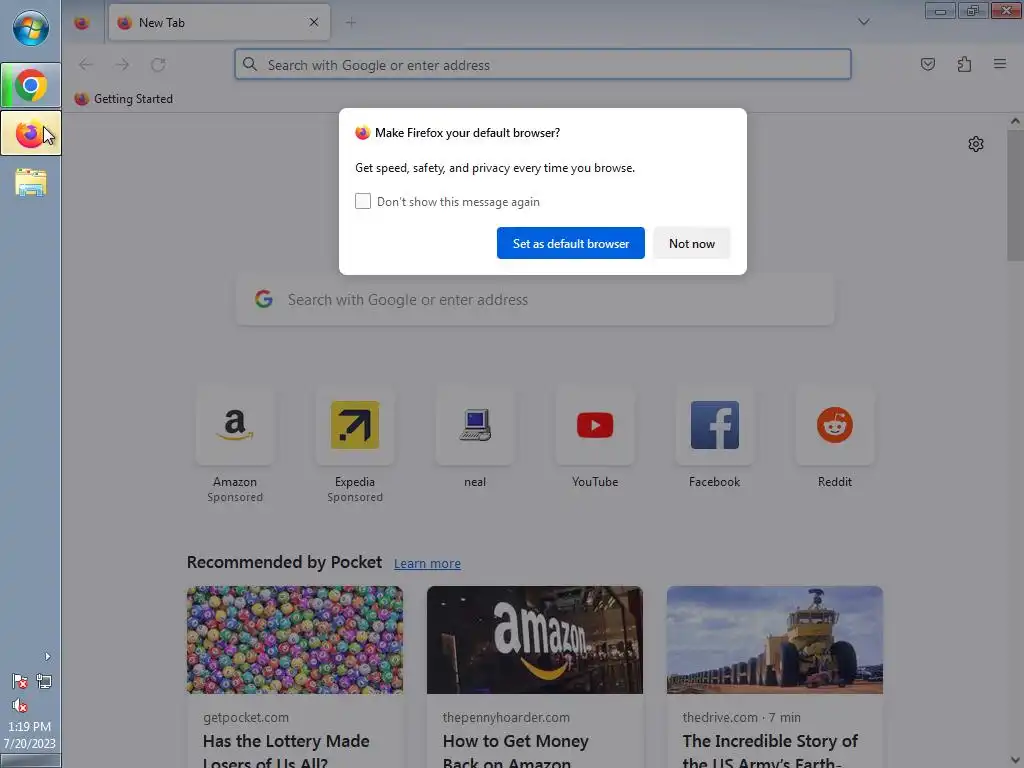
Task: Click the magnifier icon in address bar
Action: (x=249, y=64)
